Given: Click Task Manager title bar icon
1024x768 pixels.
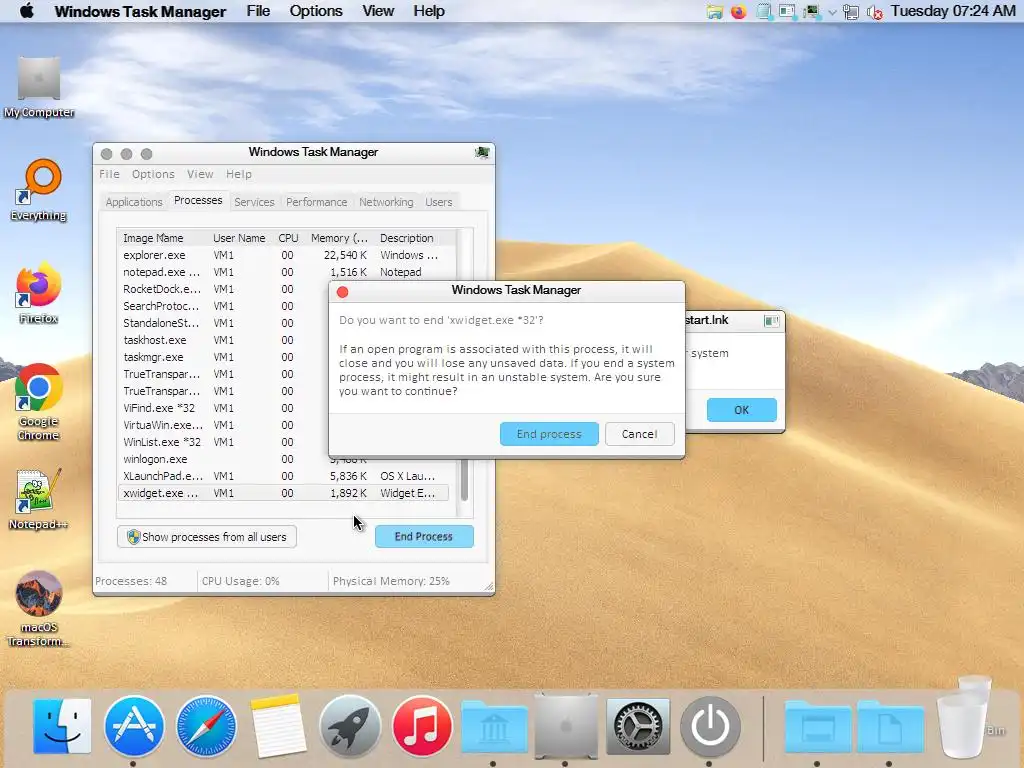Looking at the screenshot, I should pyautogui.click(x=482, y=152).
